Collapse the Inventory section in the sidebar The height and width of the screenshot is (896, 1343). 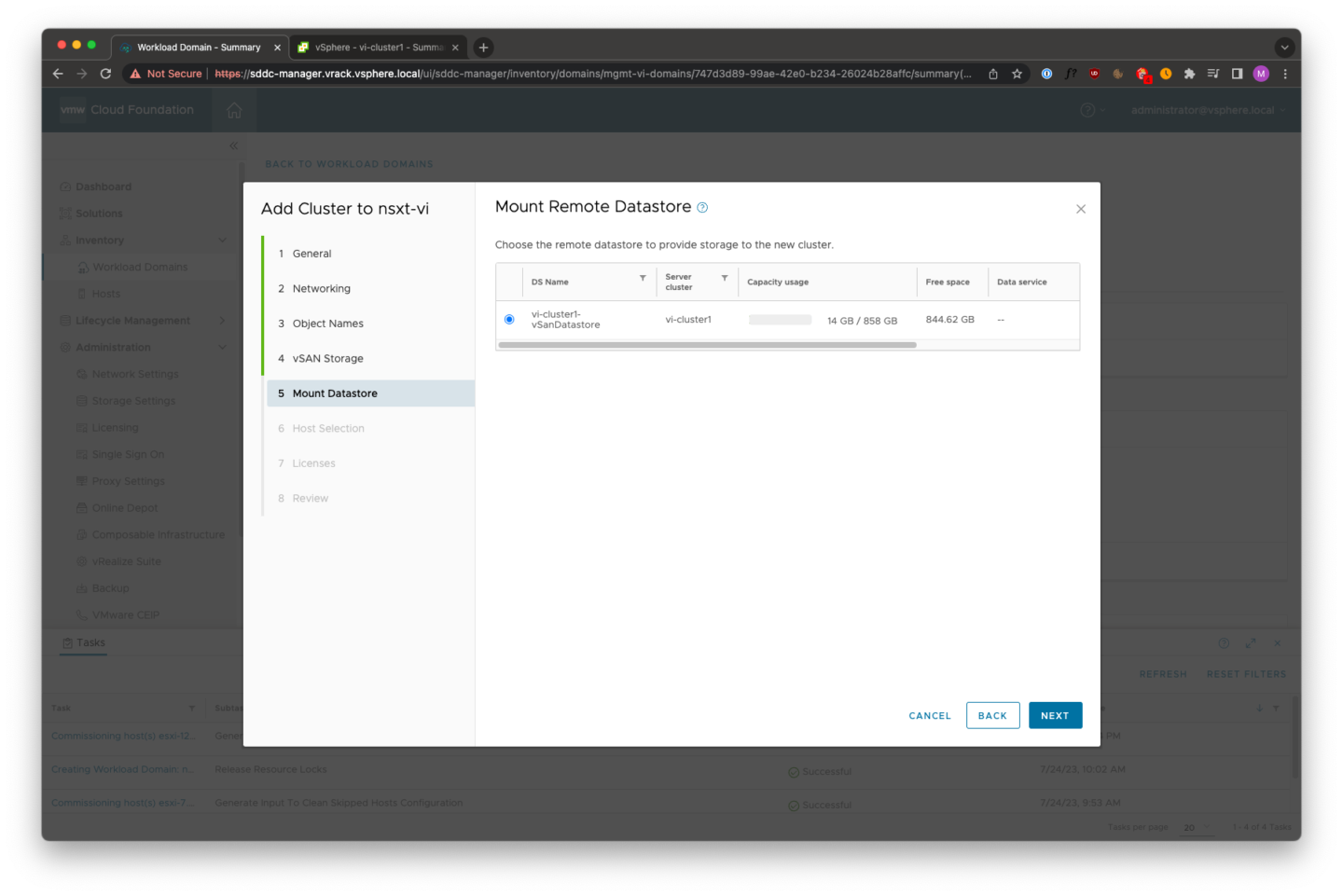[222, 240]
